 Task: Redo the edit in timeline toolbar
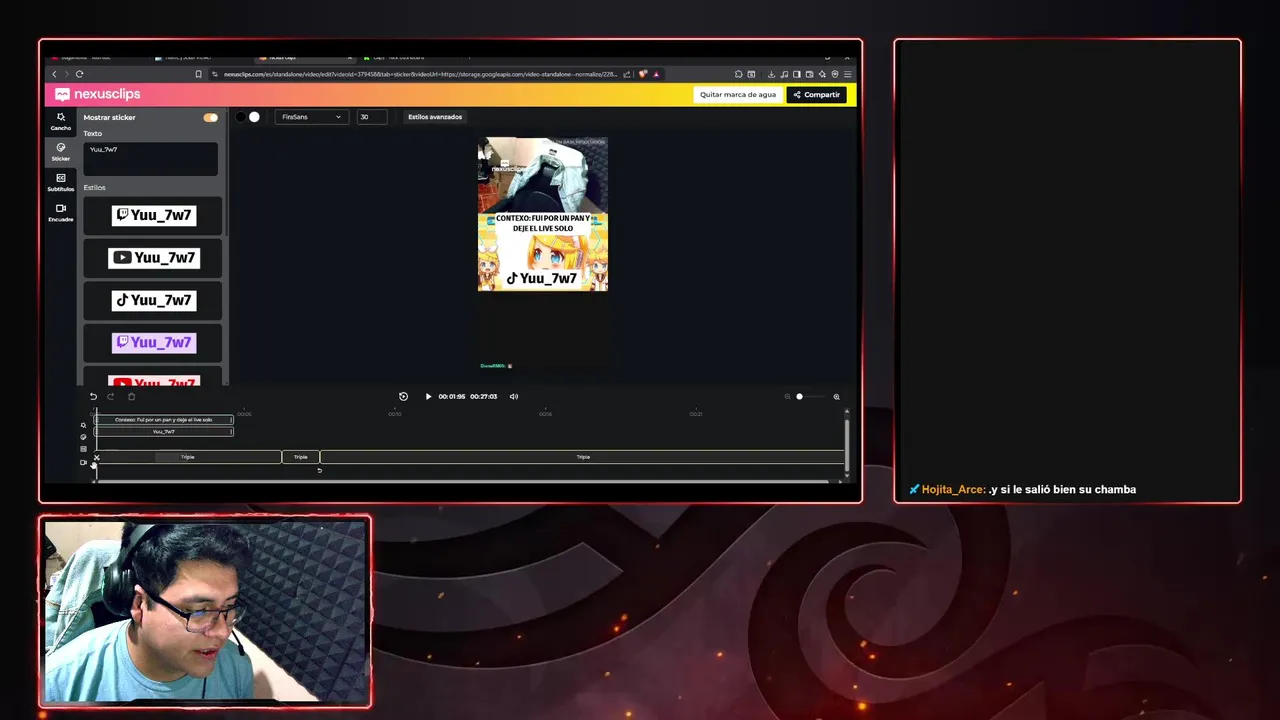point(111,397)
